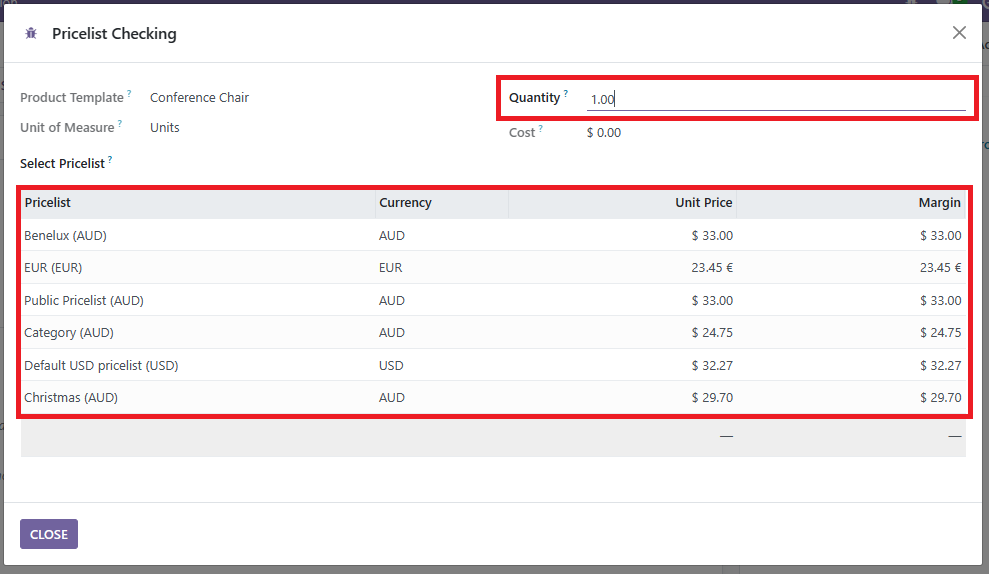989x574 pixels.
Task: Select the Public Pricelist (AUD) row
Action: click(x=77, y=301)
